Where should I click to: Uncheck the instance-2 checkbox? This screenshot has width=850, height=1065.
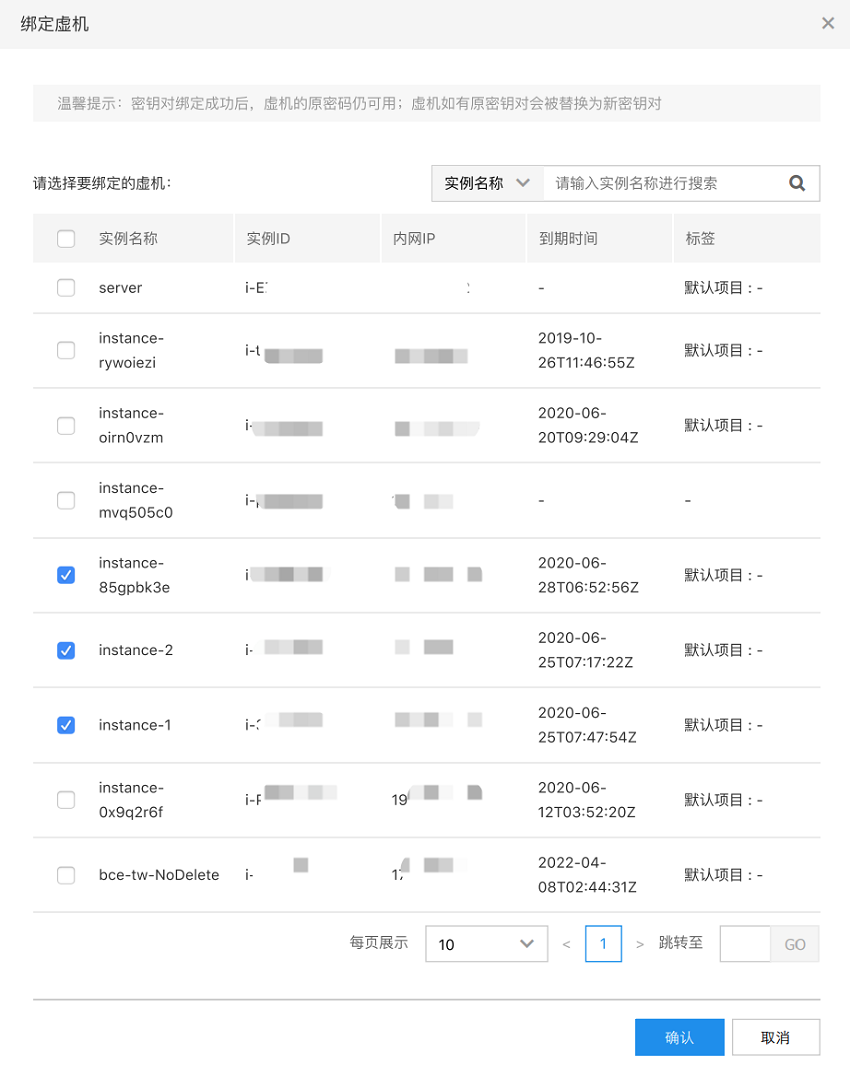coord(66,650)
